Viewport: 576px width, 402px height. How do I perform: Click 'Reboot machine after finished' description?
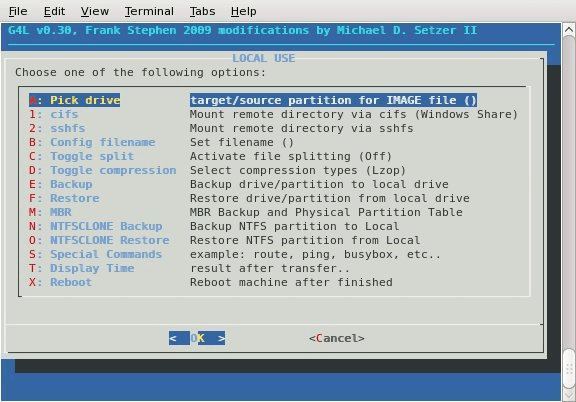coord(291,282)
